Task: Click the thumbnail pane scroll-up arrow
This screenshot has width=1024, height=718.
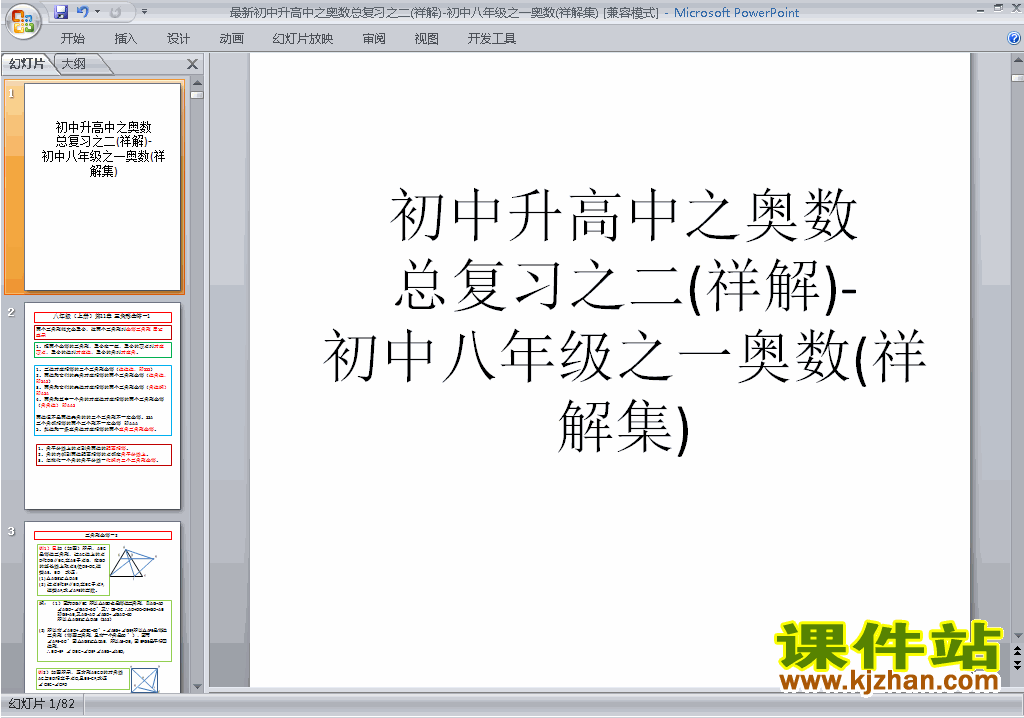Action: coord(197,83)
